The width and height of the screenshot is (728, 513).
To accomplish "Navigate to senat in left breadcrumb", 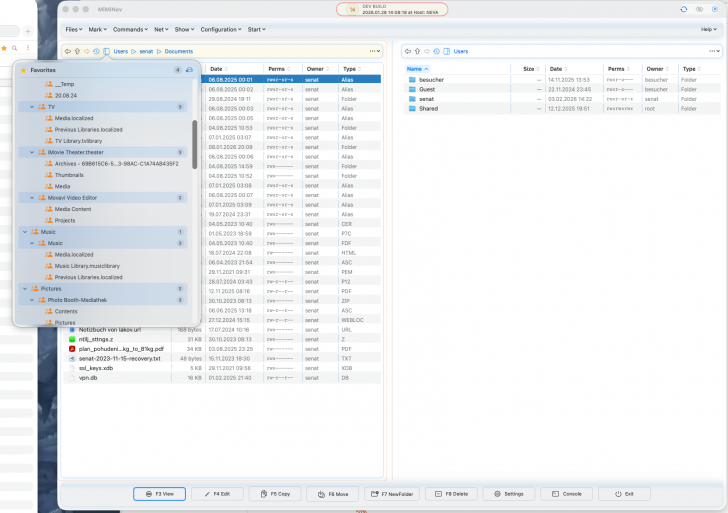I will coord(146,52).
